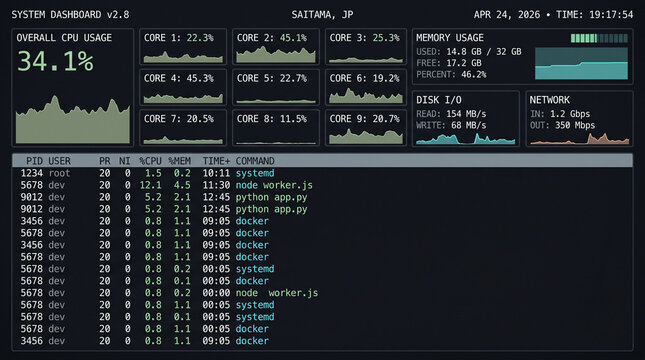Sort by the USER column header
Screen dimensions: 645x360
60,161
